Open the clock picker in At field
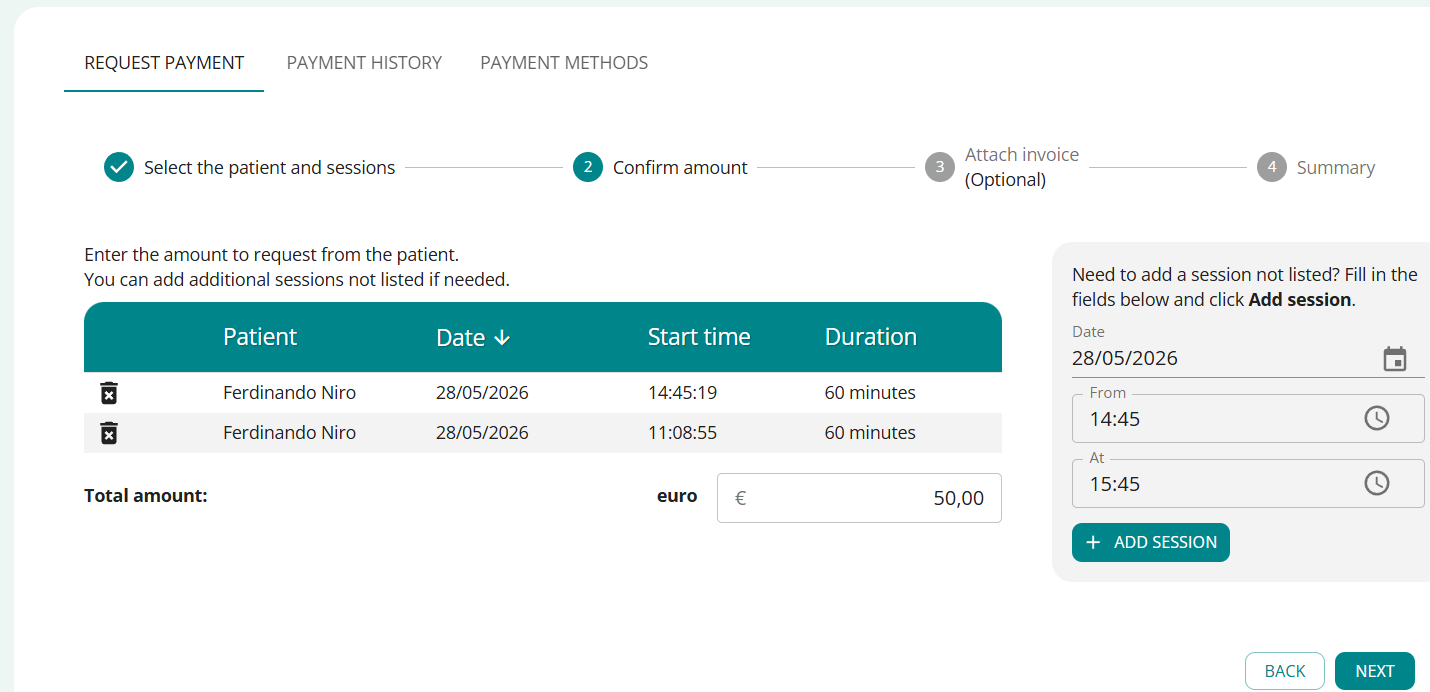This screenshot has height=692, width=1430. pyautogui.click(x=1377, y=483)
